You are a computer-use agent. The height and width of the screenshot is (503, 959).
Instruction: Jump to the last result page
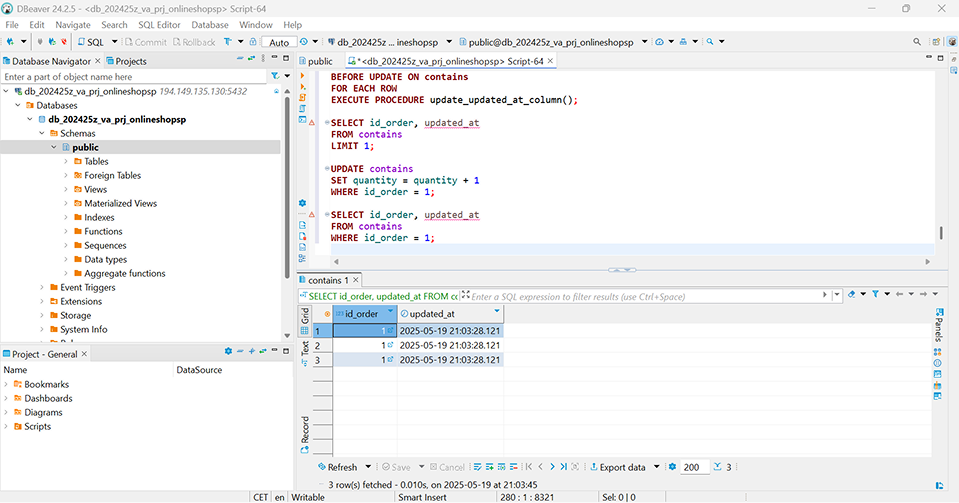(566, 467)
